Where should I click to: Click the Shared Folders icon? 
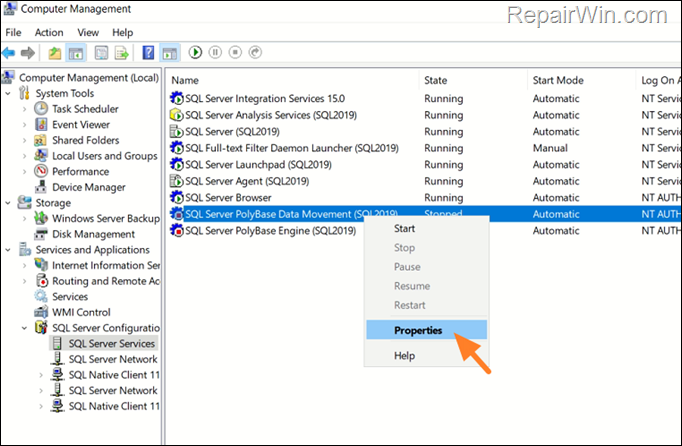(40, 140)
